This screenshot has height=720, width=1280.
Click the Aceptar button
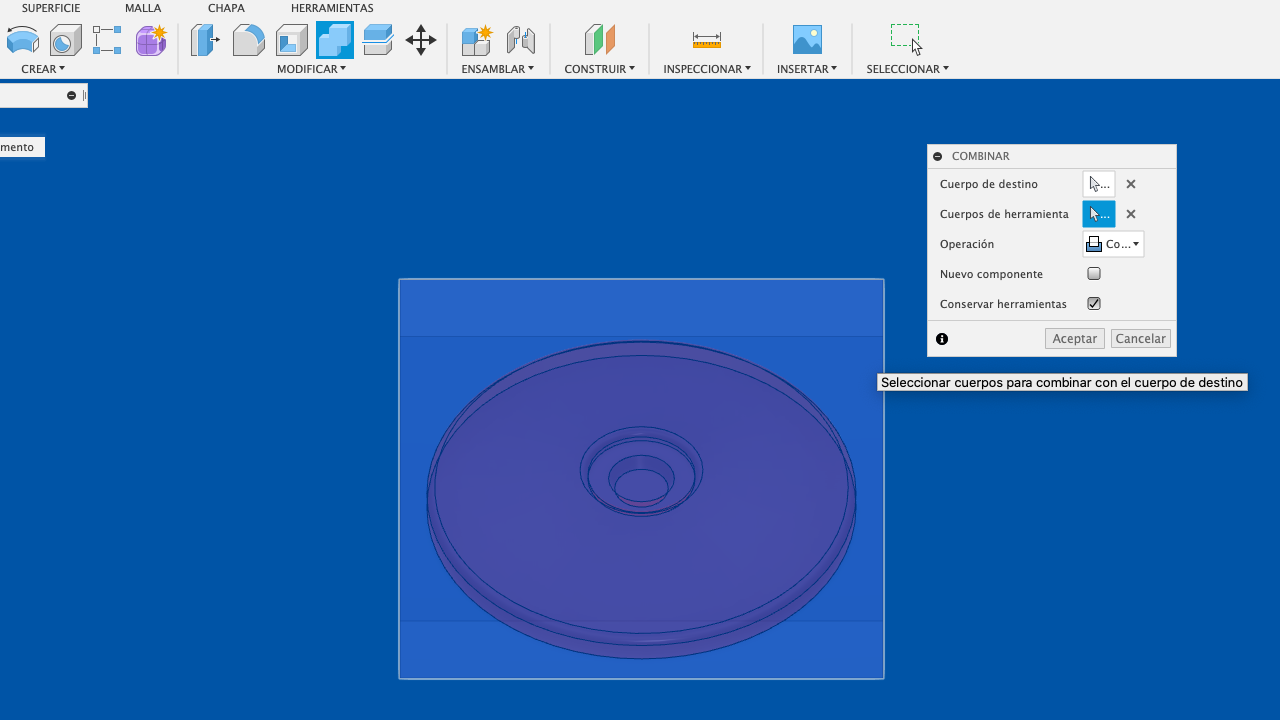(1075, 339)
